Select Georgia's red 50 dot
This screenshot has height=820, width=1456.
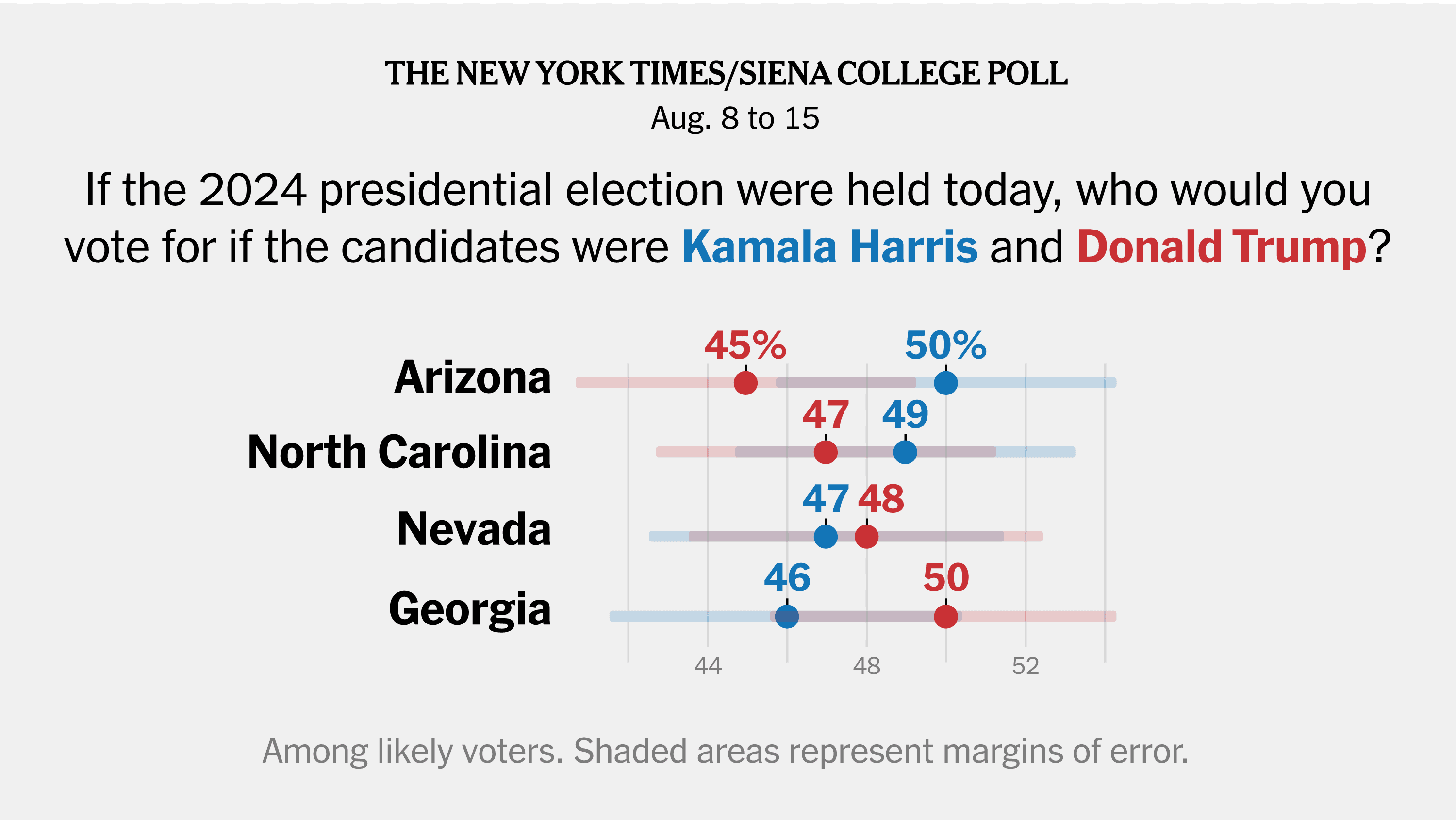click(945, 616)
